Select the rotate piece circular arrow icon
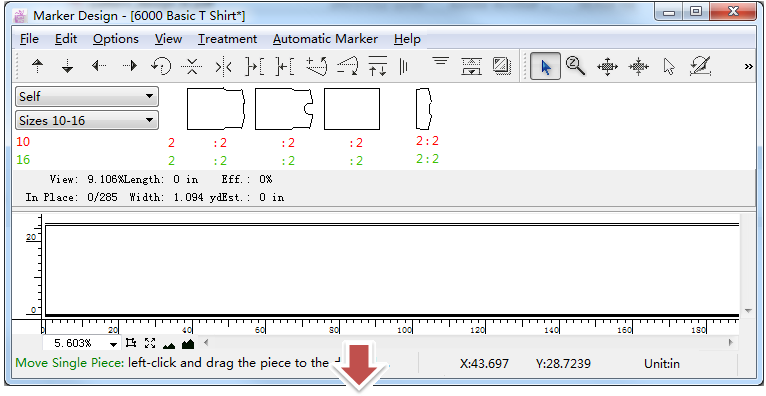 click(x=161, y=66)
